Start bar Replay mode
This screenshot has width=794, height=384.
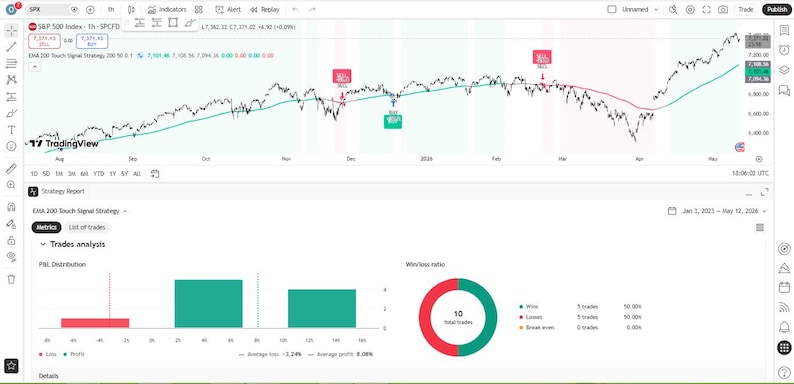[x=265, y=9]
